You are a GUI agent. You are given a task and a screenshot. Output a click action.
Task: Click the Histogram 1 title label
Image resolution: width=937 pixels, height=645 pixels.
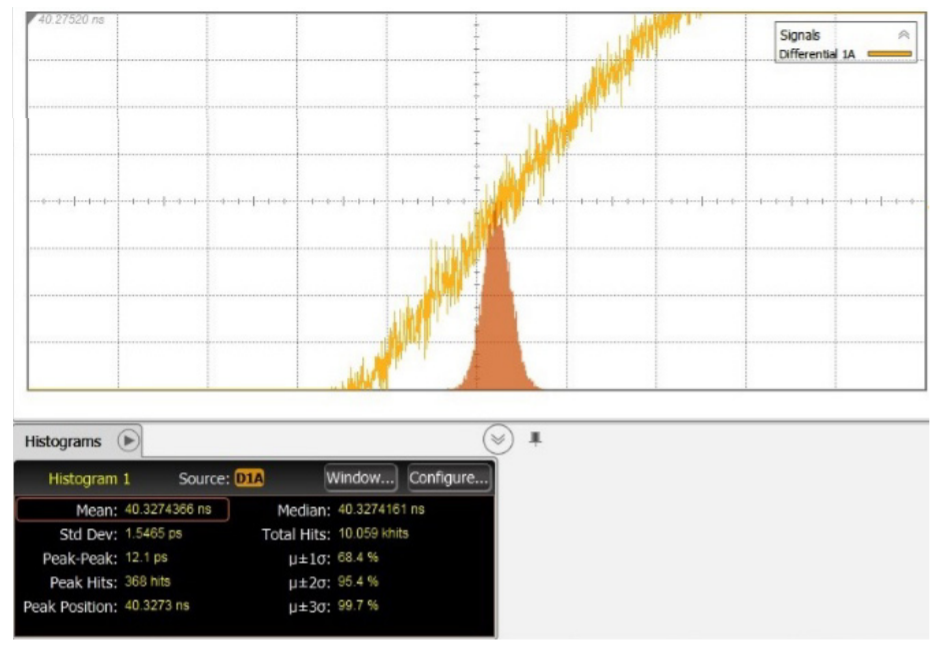[x=89, y=479]
